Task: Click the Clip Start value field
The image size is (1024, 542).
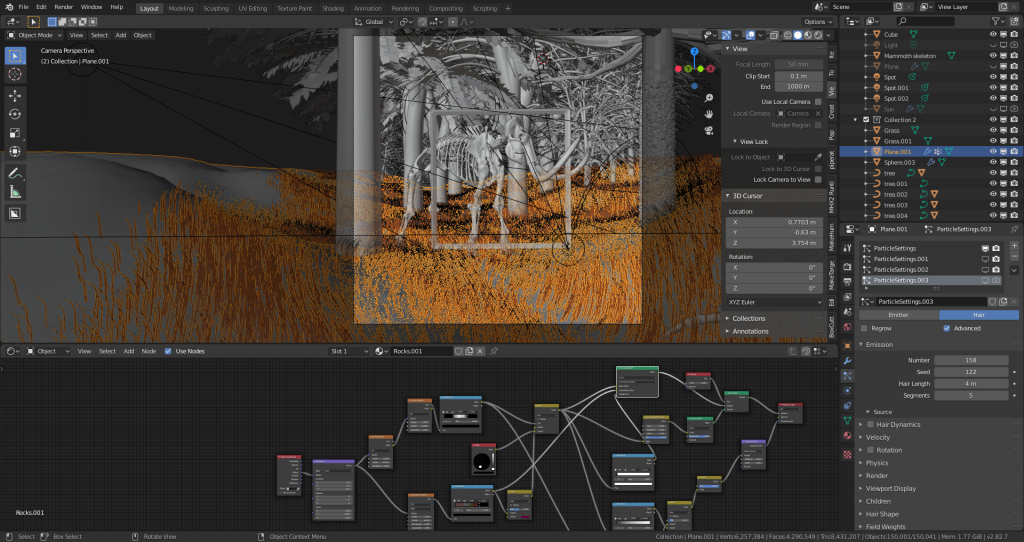Action: pos(799,76)
